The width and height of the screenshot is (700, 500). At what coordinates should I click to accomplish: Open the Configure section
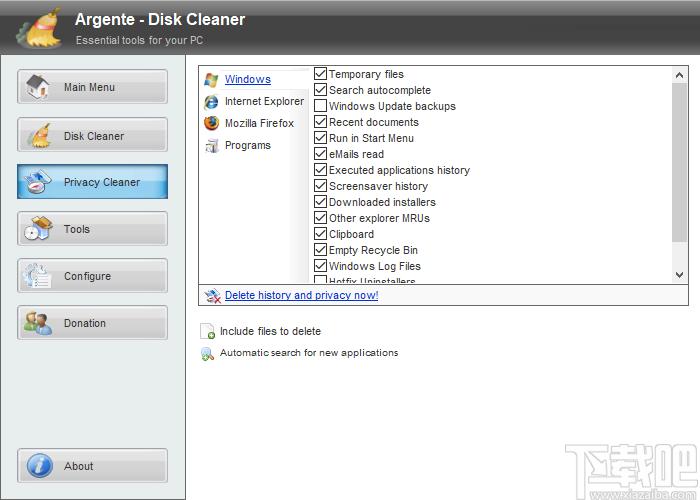92,276
